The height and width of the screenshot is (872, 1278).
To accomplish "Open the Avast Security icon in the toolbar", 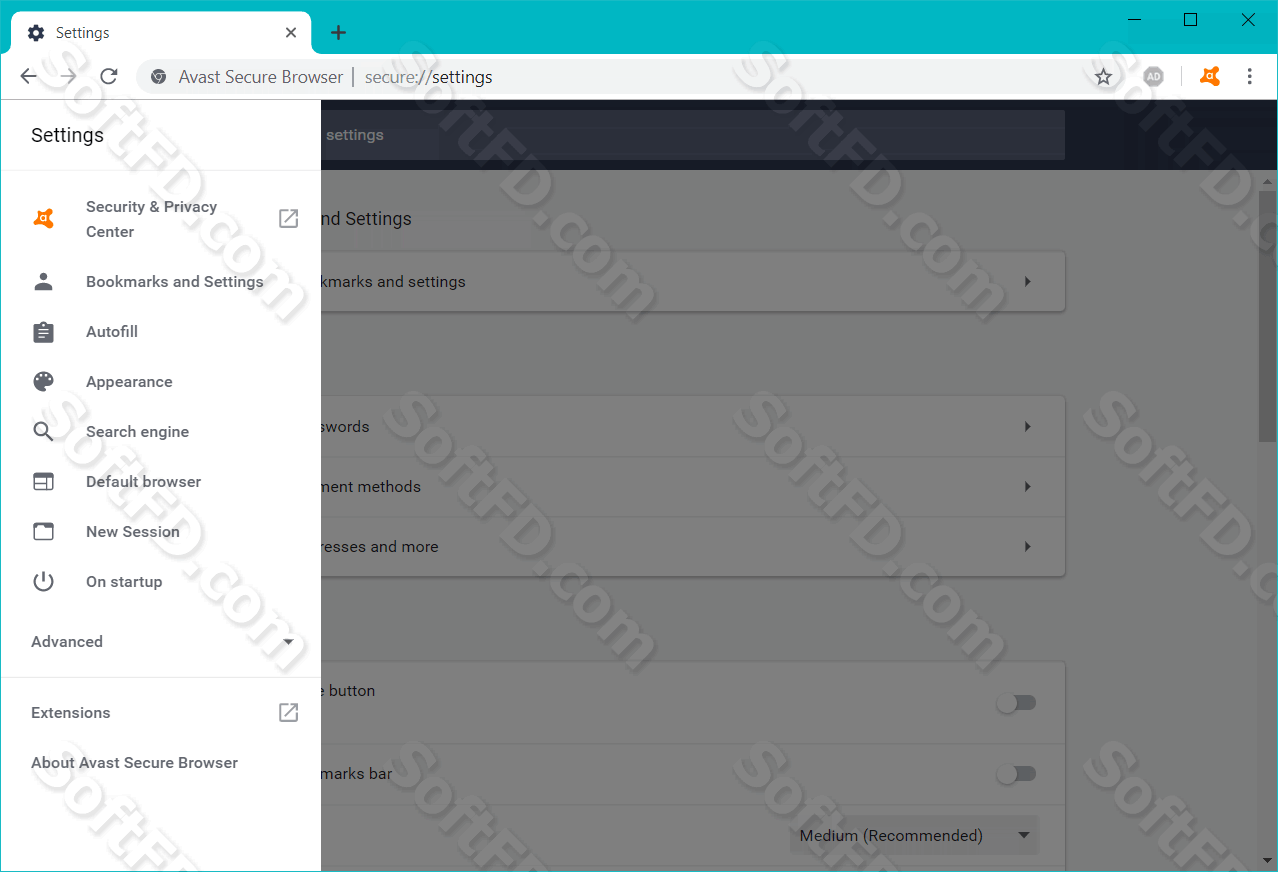I will [x=1210, y=76].
